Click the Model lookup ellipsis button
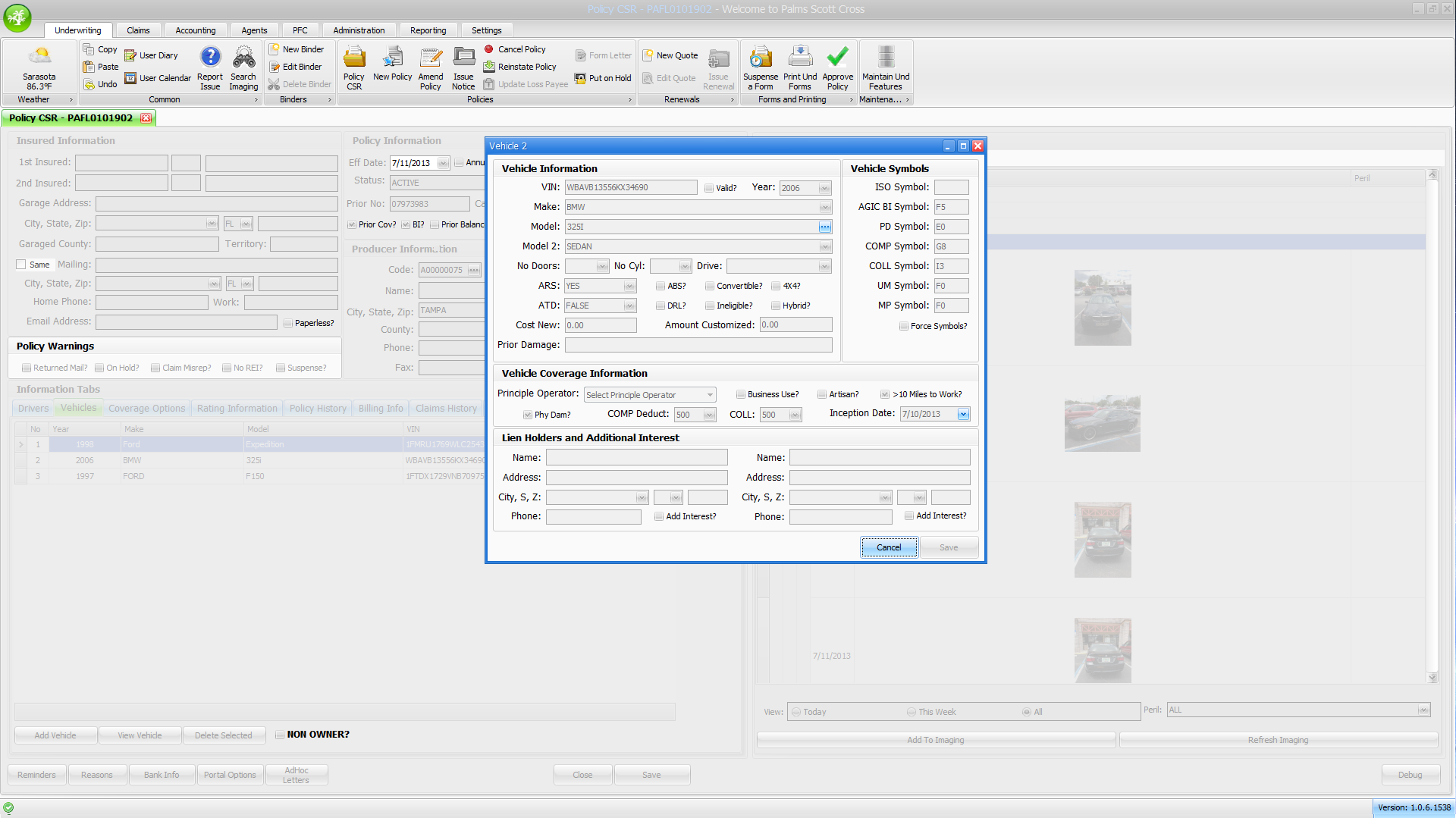Image resolution: width=1456 pixels, height=818 pixels. tap(824, 227)
